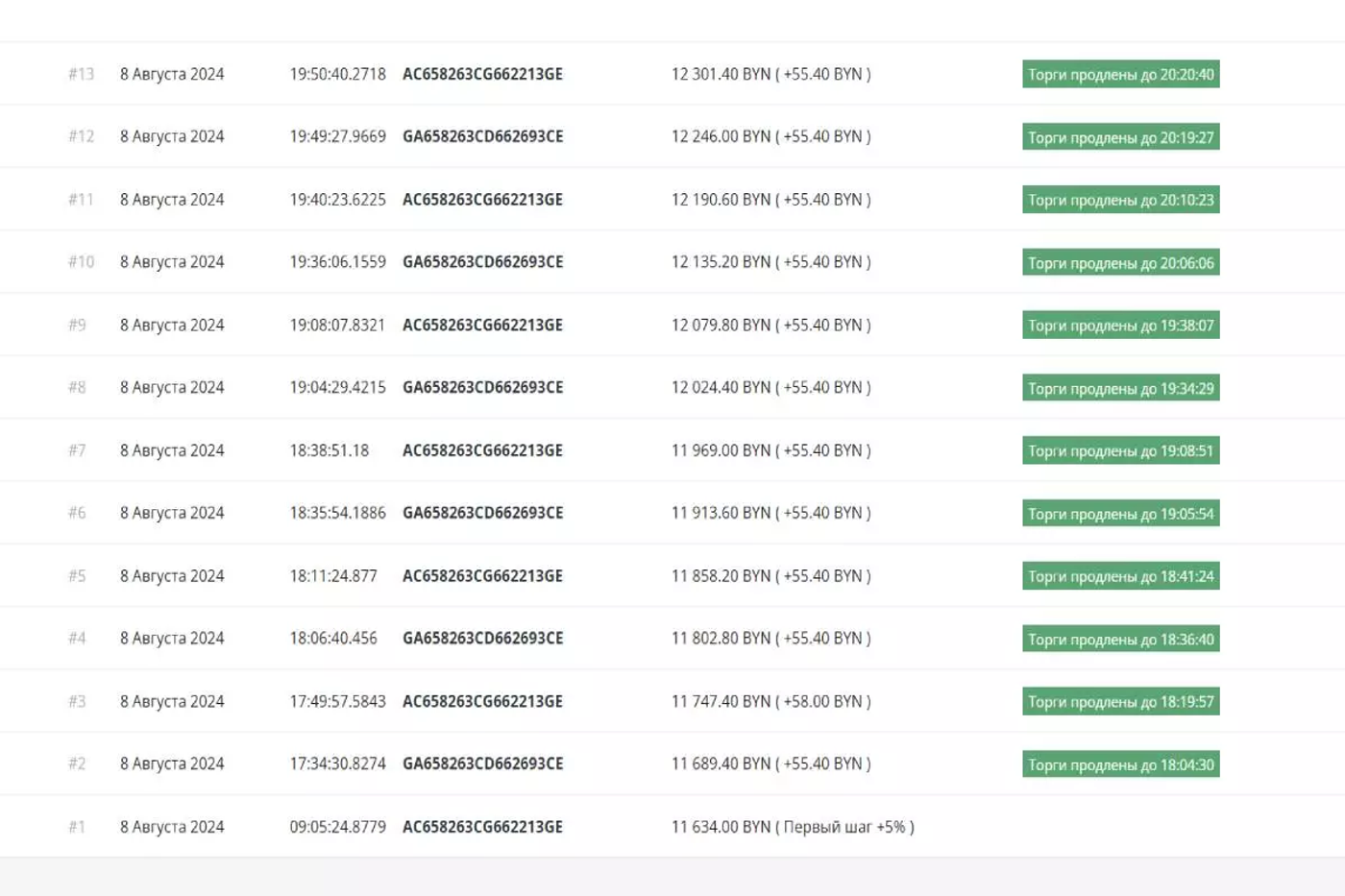Select the 09:05:24.8779 timestamp
Image resolution: width=1345 pixels, height=896 pixels.
coord(337,827)
